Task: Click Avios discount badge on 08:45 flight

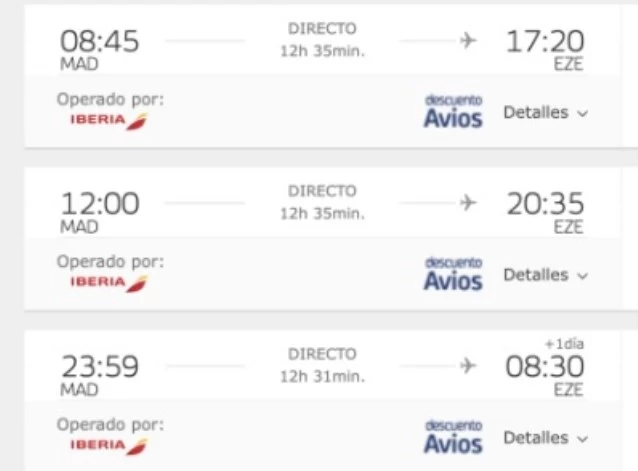Action: 453,112
